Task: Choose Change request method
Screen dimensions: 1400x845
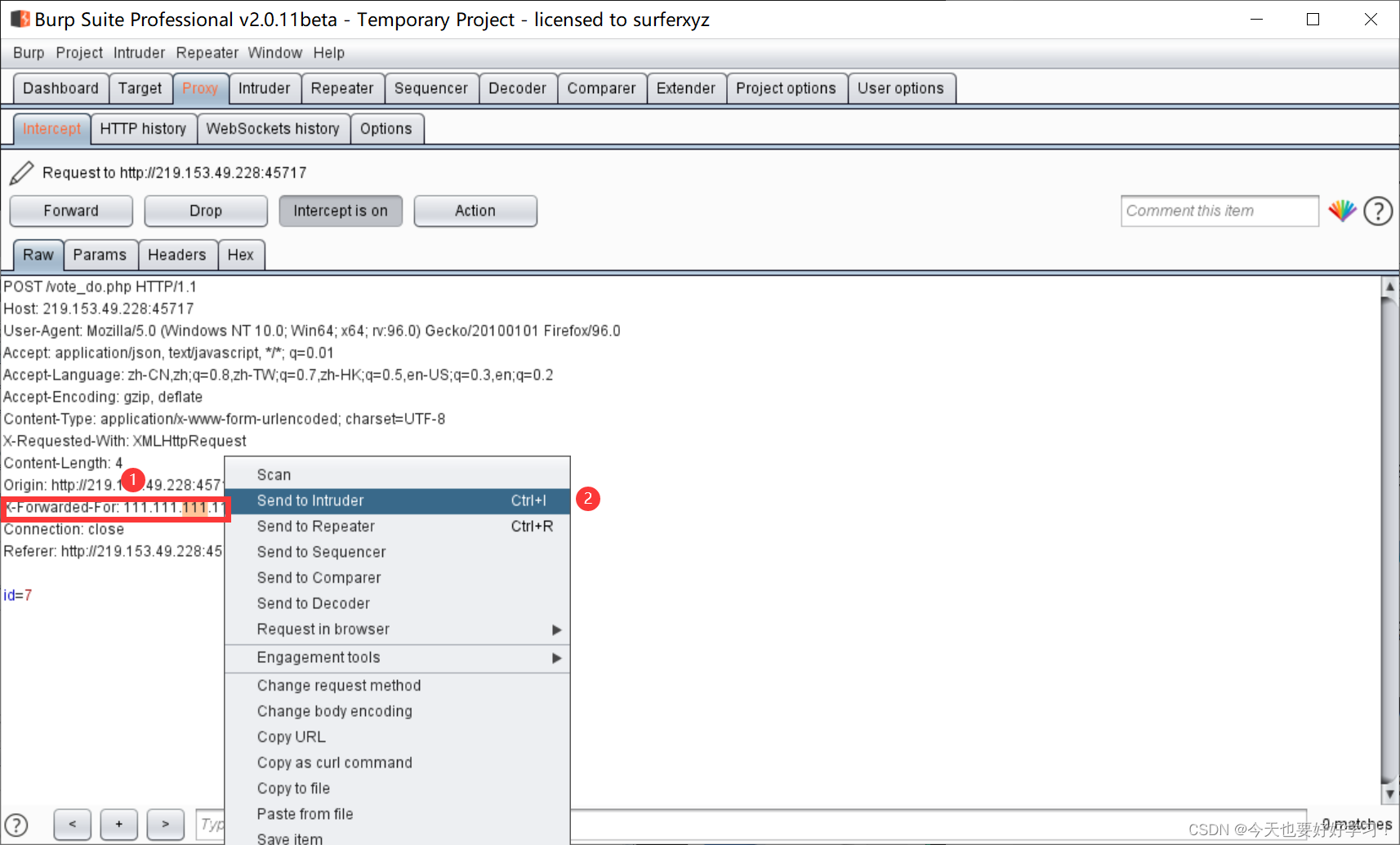Action: point(397,686)
